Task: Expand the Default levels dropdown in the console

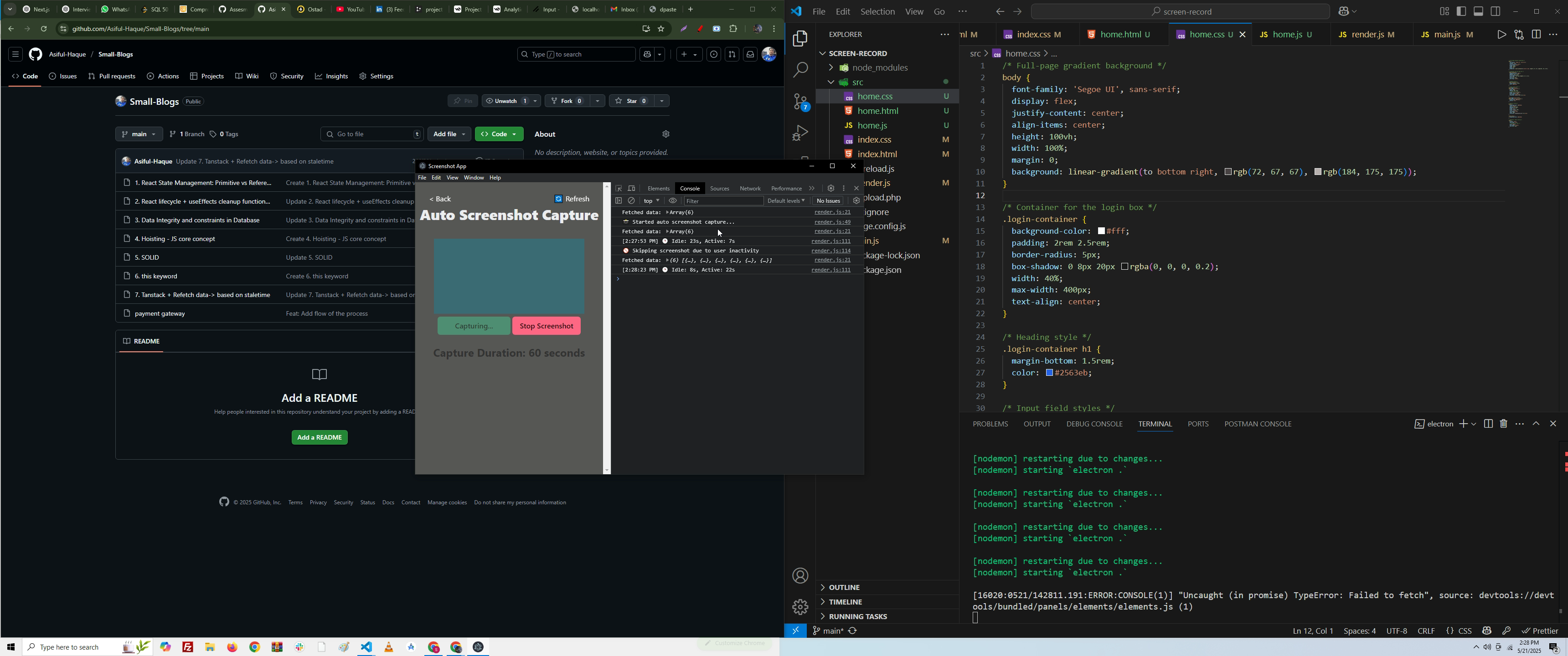Action: coord(786,201)
